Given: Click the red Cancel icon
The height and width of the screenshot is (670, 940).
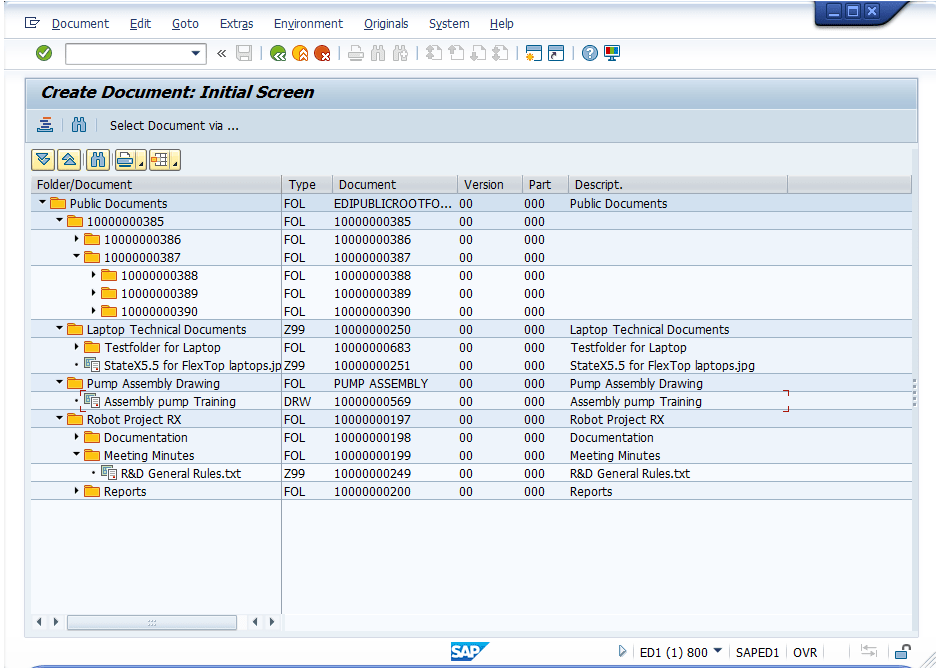Looking at the screenshot, I should (x=323, y=53).
